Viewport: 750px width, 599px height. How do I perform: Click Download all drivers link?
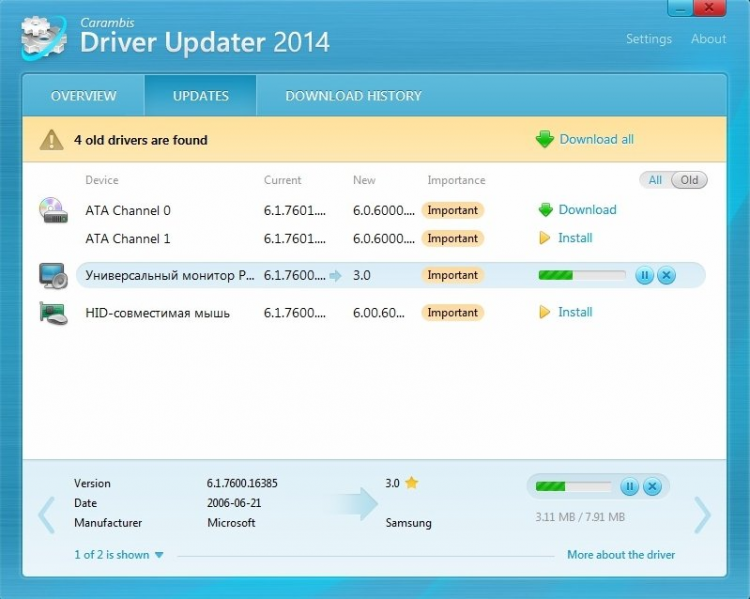tap(596, 140)
